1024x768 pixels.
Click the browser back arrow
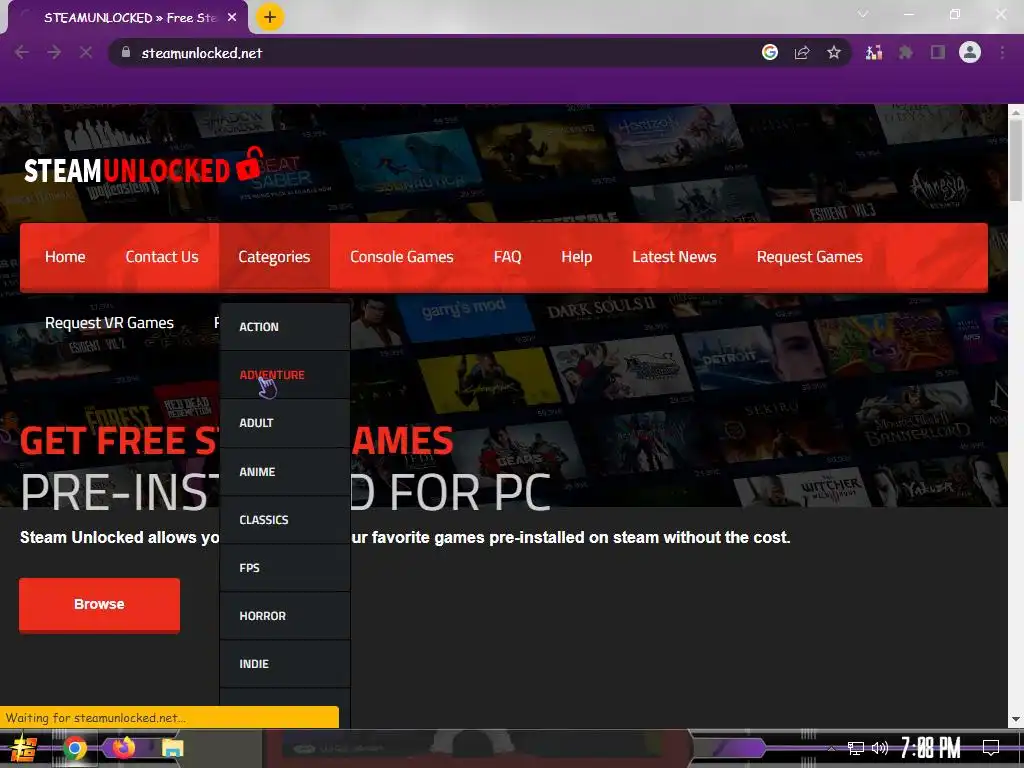pos(22,52)
